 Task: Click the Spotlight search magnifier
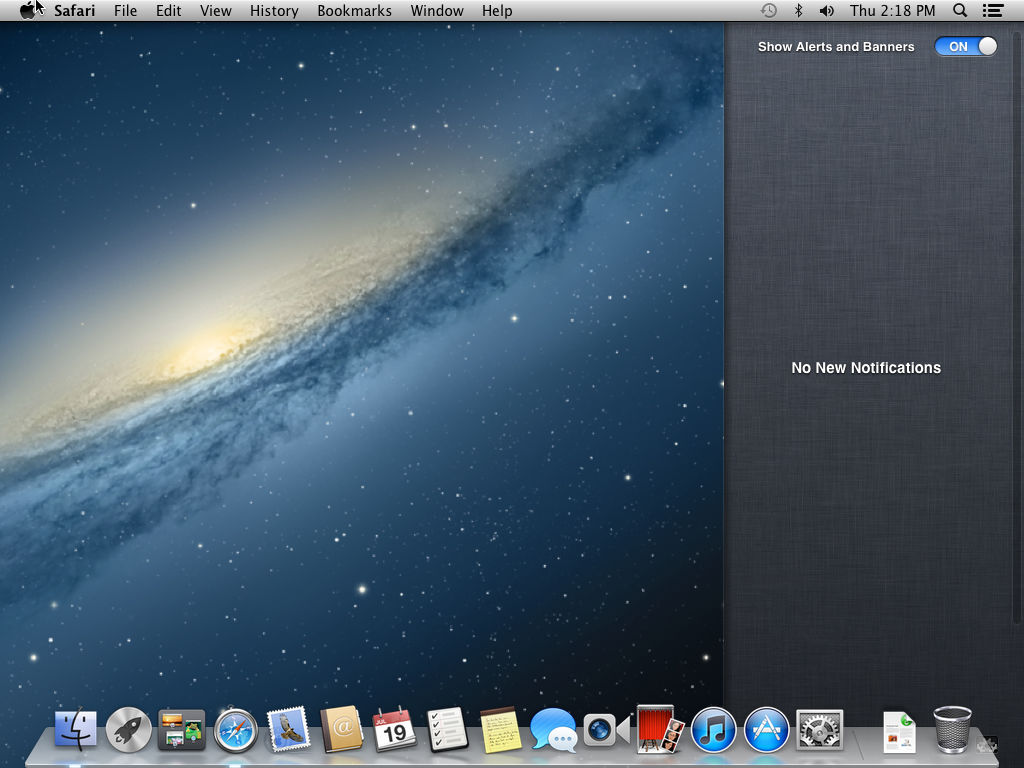[960, 11]
